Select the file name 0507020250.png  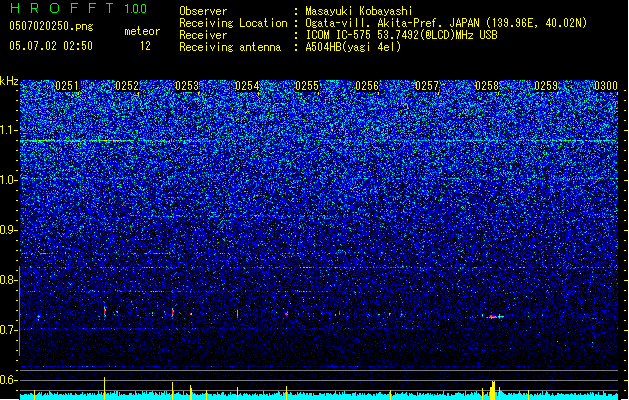click(x=51, y=27)
